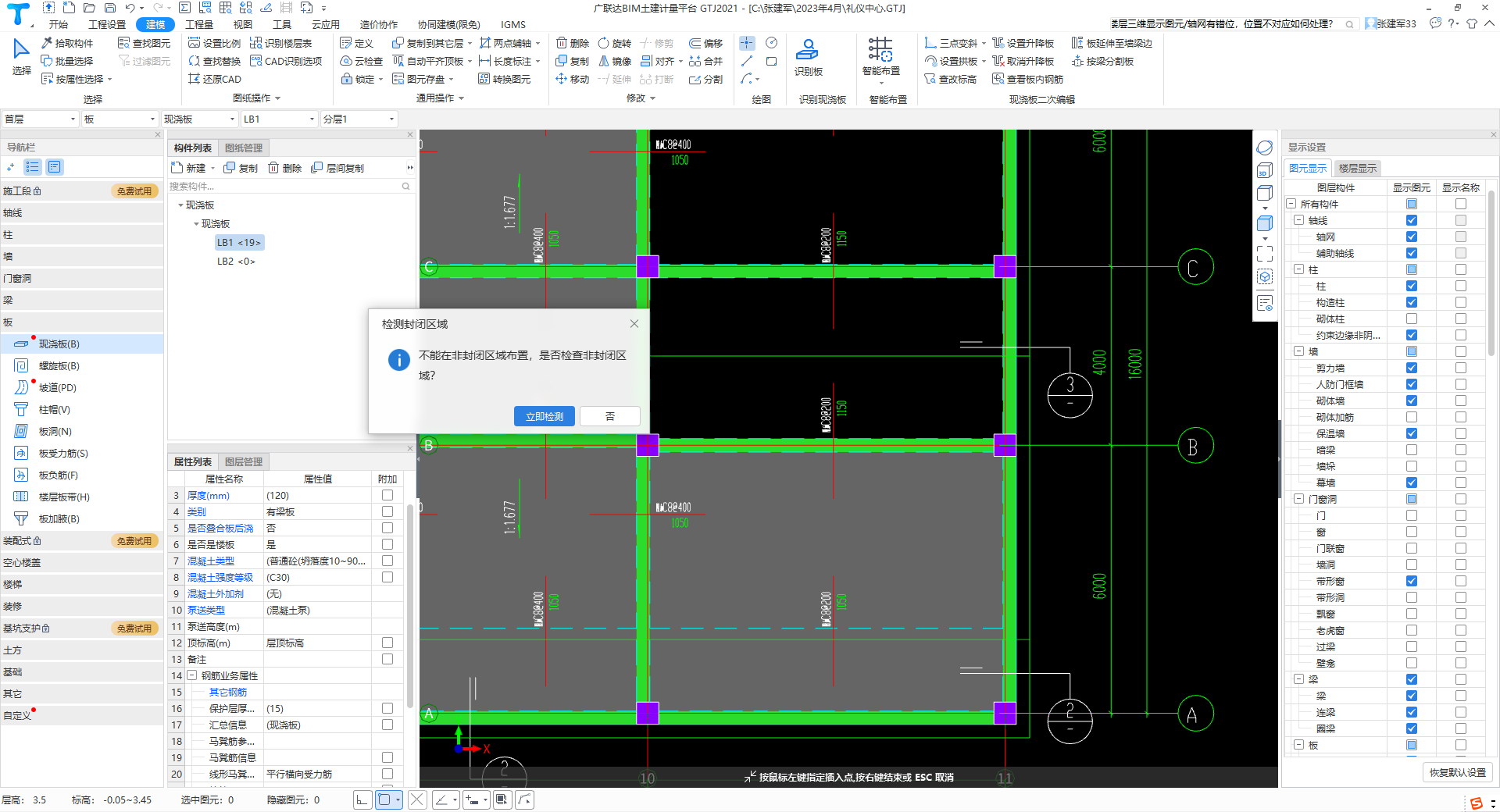
Task: Open CAD识别选项
Action: [286, 61]
